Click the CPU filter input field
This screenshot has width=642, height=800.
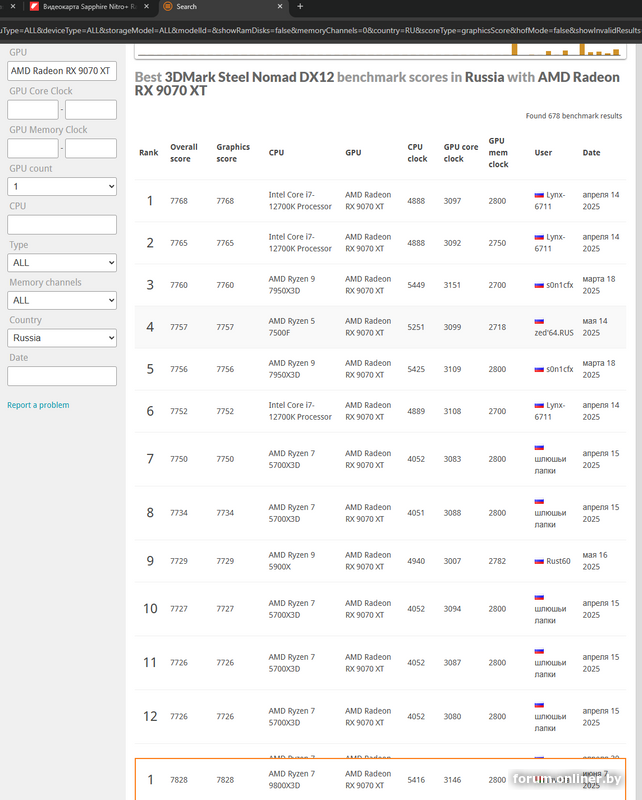[x=62, y=225]
